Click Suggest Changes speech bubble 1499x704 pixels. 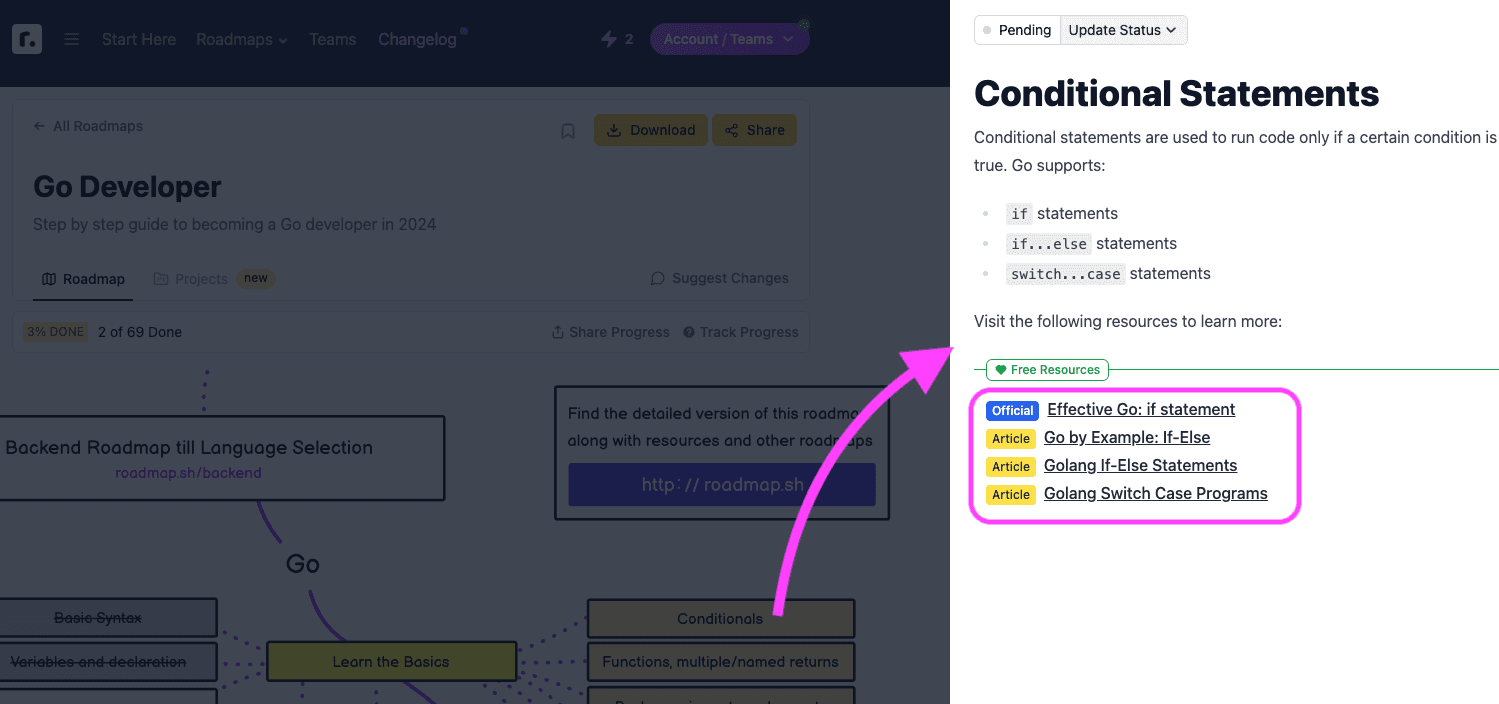click(x=658, y=279)
